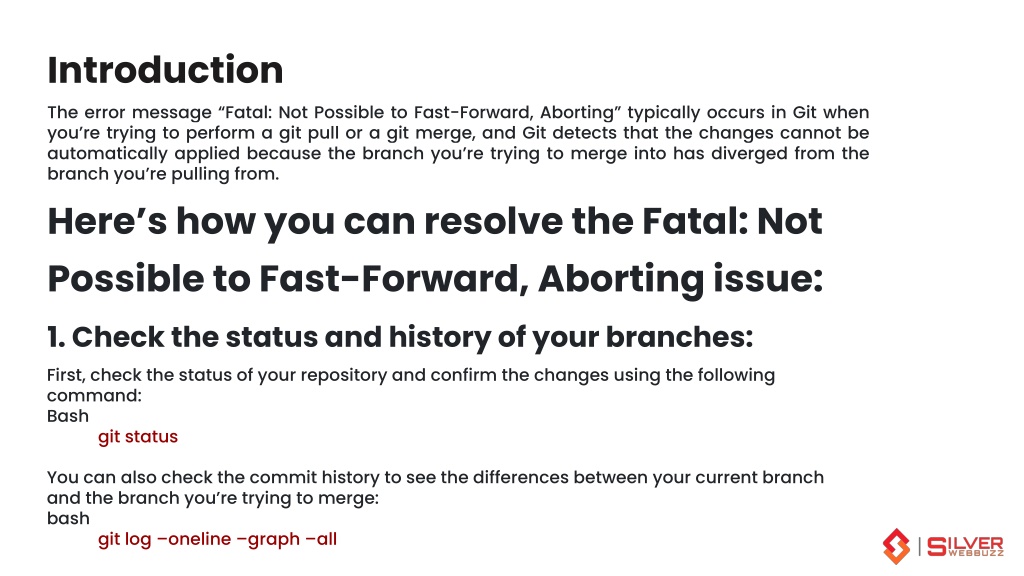Click the 'automatically applied because the branch' line

pos(458,153)
